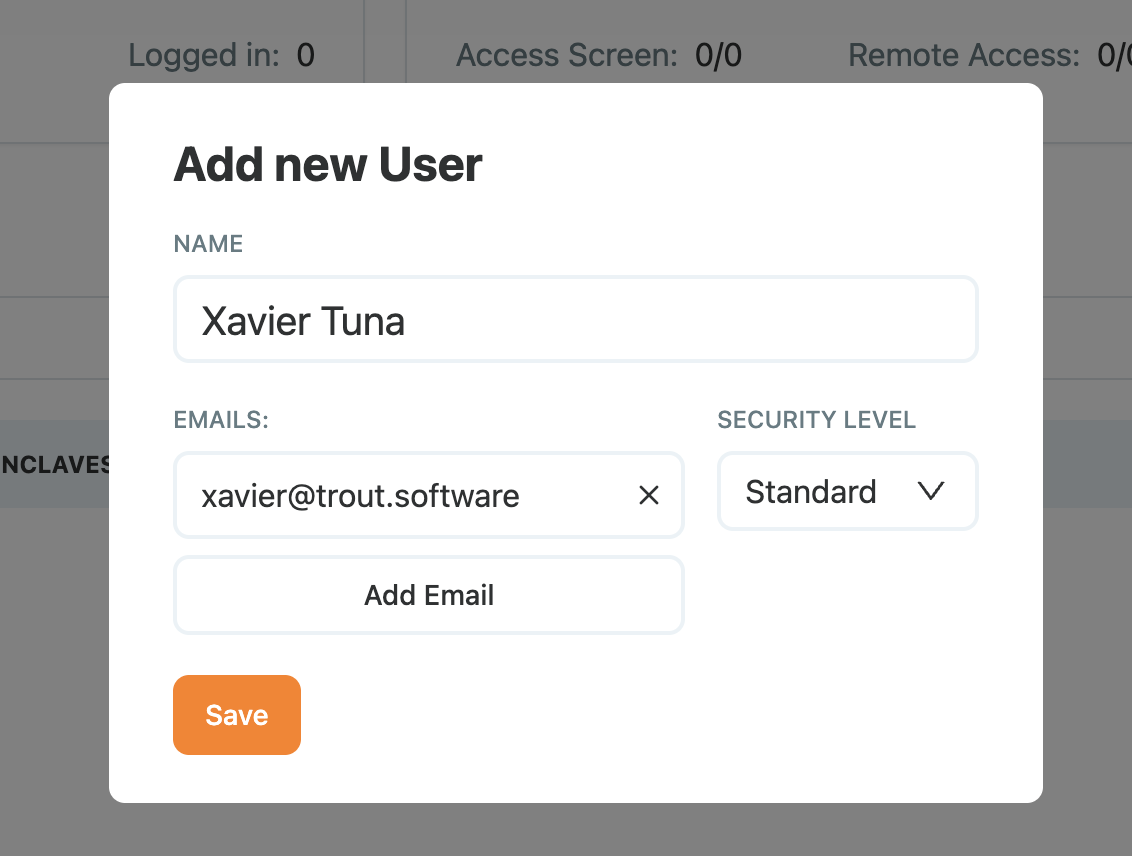
Task: Remove the xavier@trout.software email entry
Action: 648,495
